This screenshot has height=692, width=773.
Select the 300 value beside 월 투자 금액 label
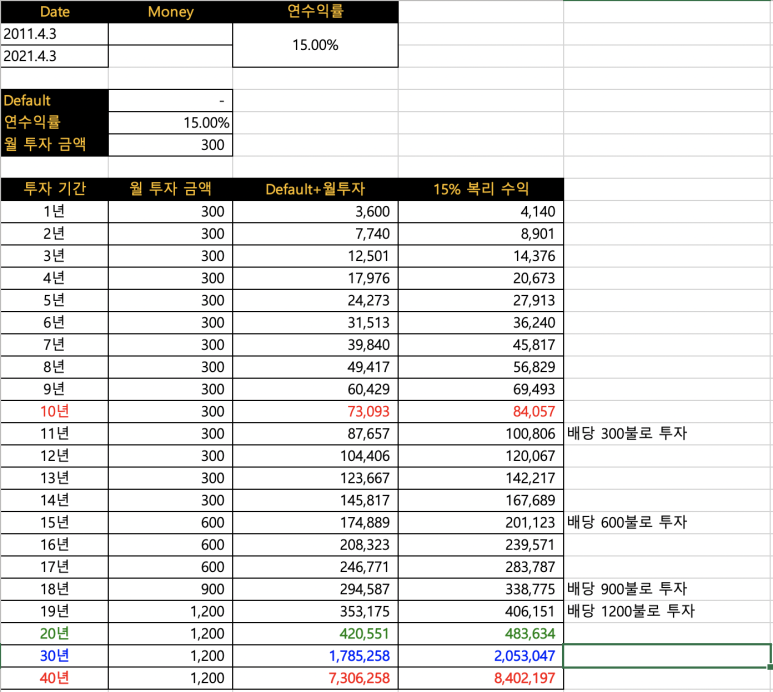pyautogui.click(x=170, y=145)
